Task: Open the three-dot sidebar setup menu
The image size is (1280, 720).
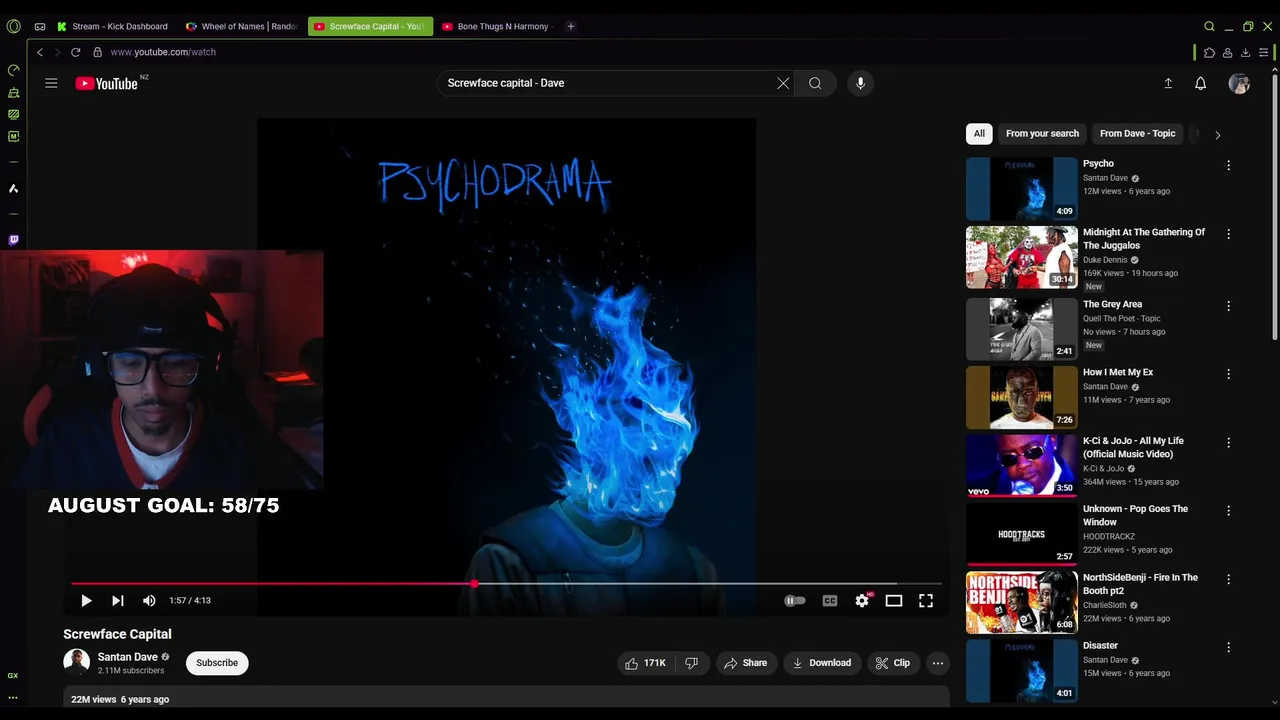Action: tap(13, 698)
